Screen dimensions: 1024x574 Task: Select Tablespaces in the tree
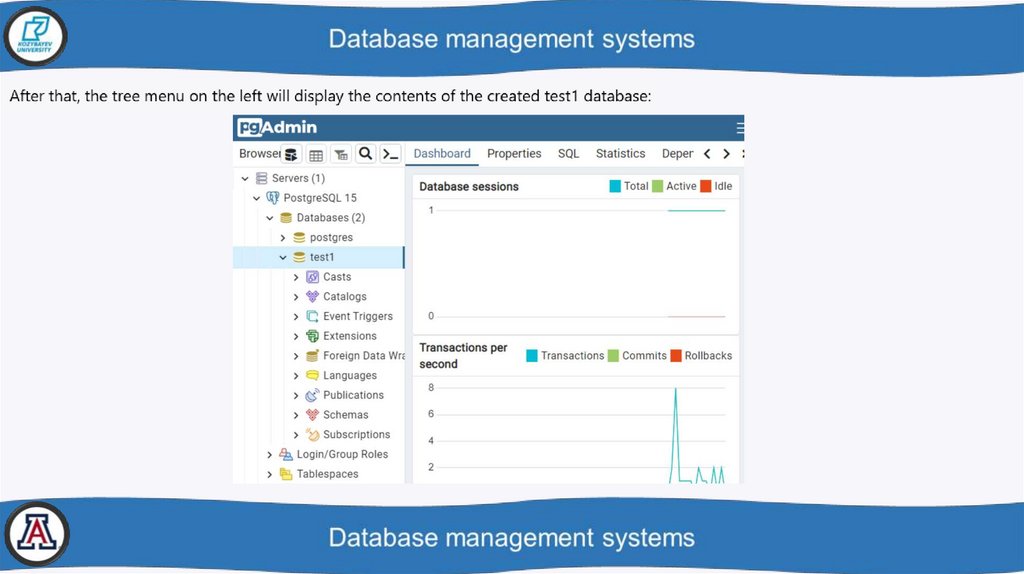pyautogui.click(x=327, y=474)
